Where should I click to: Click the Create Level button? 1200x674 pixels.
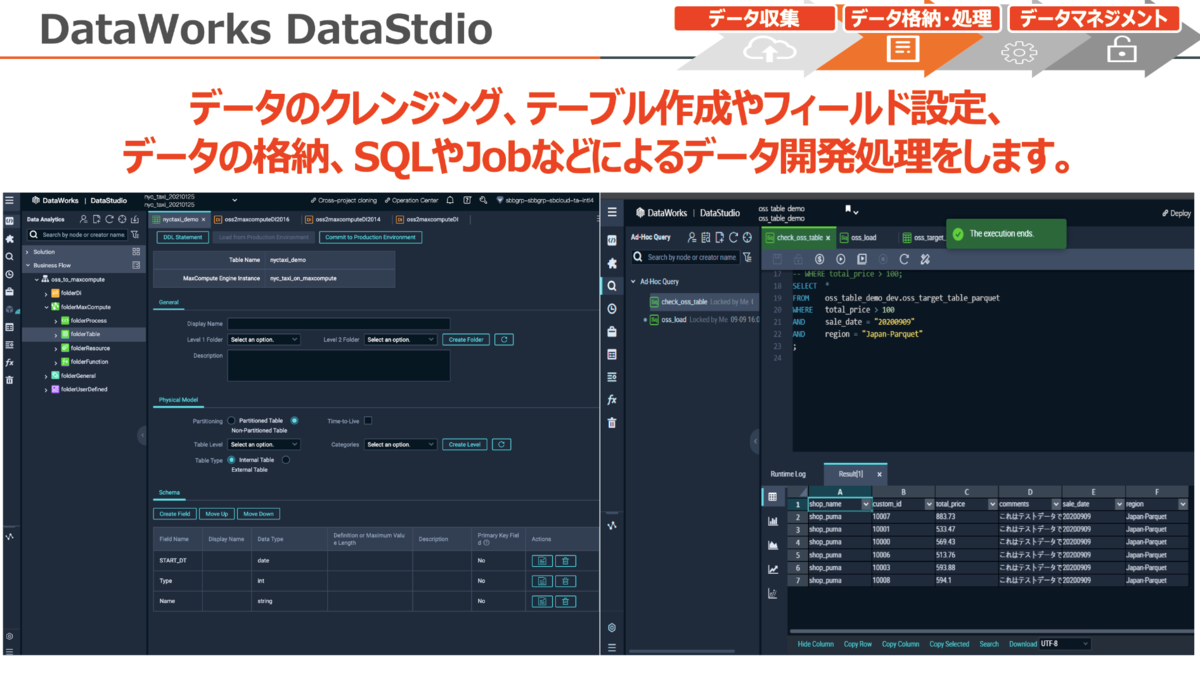pos(466,444)
